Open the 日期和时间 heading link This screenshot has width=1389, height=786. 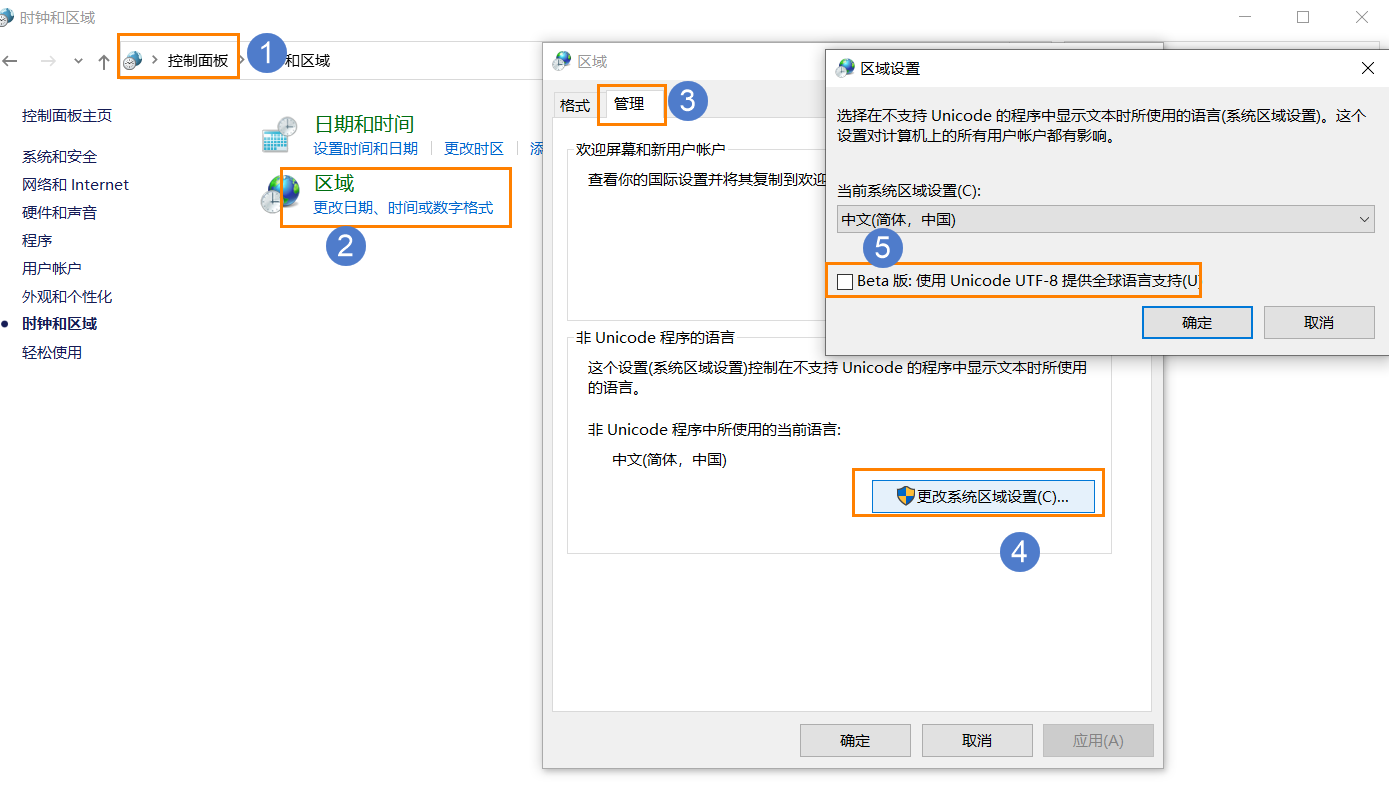364,124
